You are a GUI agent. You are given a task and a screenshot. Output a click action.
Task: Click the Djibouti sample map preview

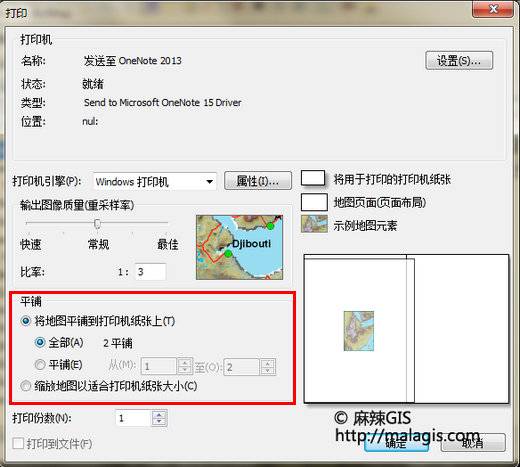click(x=239, y=247)
